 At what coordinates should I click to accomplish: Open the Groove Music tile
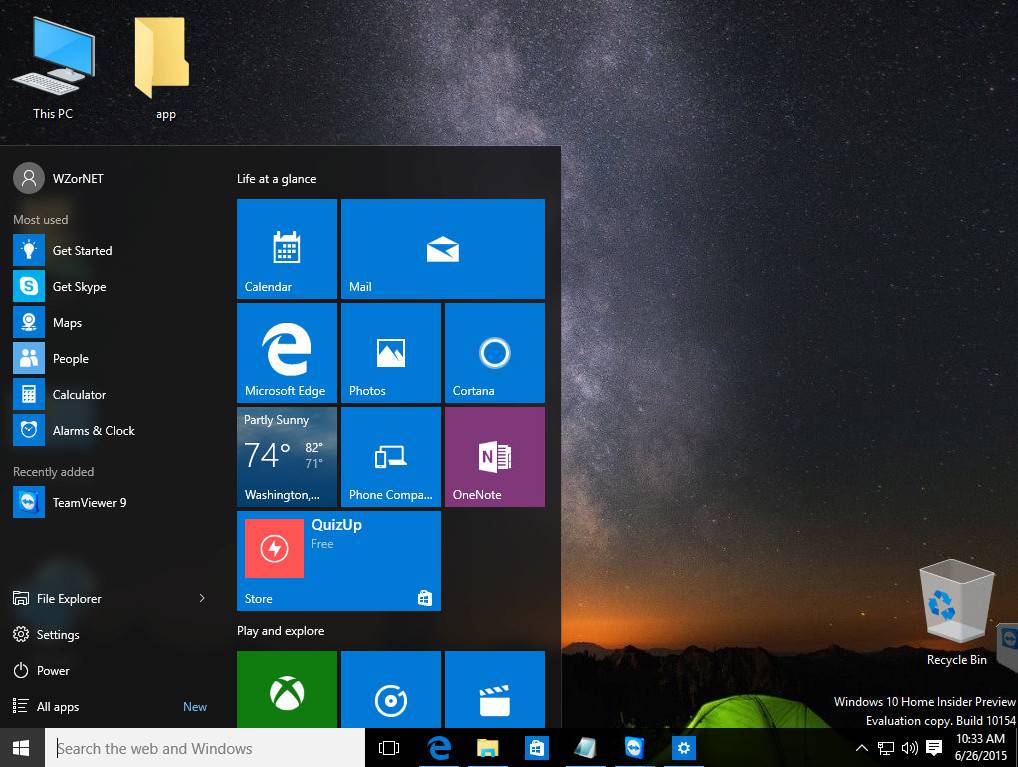(391, 689)
